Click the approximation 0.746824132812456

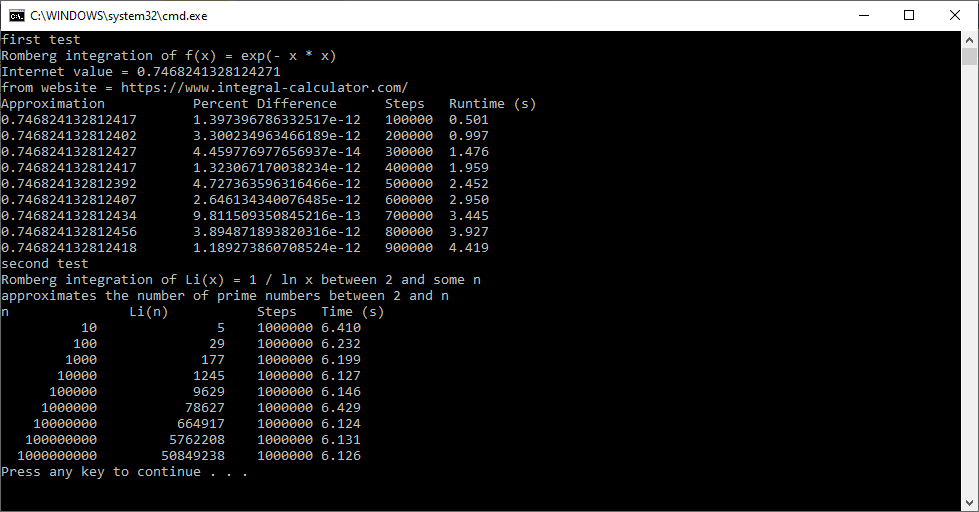[68, 232]
